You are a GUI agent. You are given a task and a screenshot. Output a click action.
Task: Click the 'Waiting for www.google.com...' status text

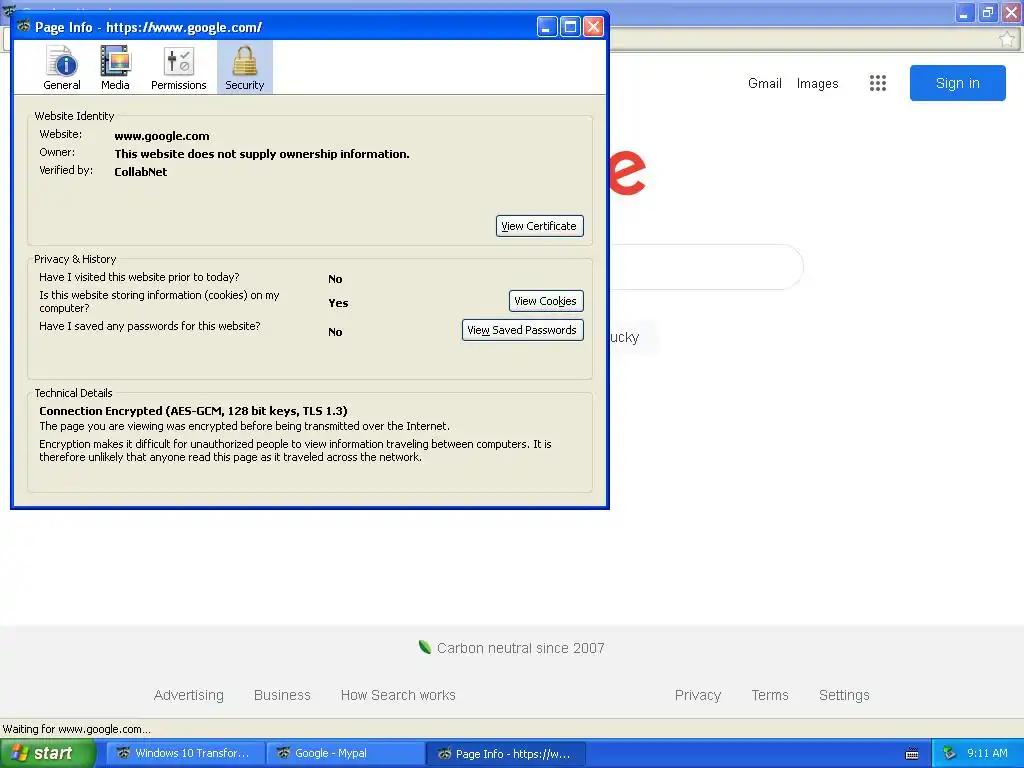click(x=76, y=729)
